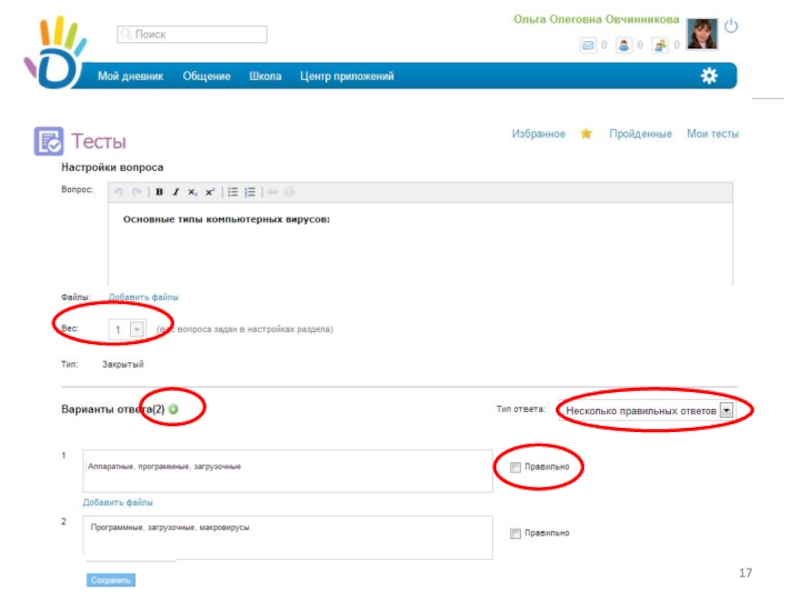
Task: Mark answer 1 as Правильно
Action: [515, 467]
